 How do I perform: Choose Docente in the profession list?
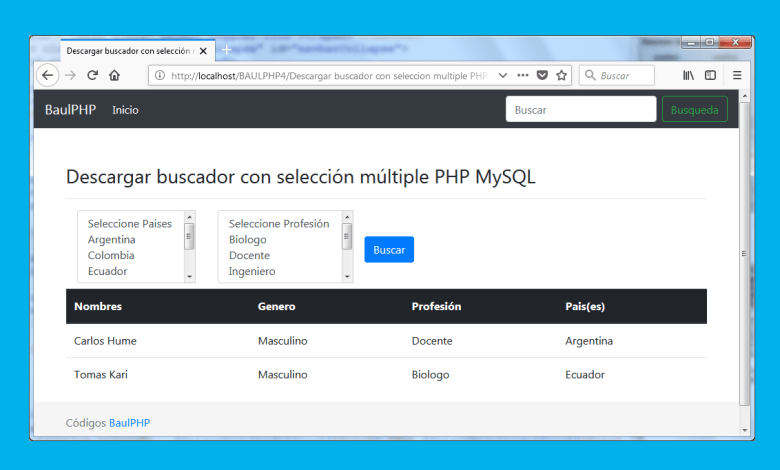point(251,256)
